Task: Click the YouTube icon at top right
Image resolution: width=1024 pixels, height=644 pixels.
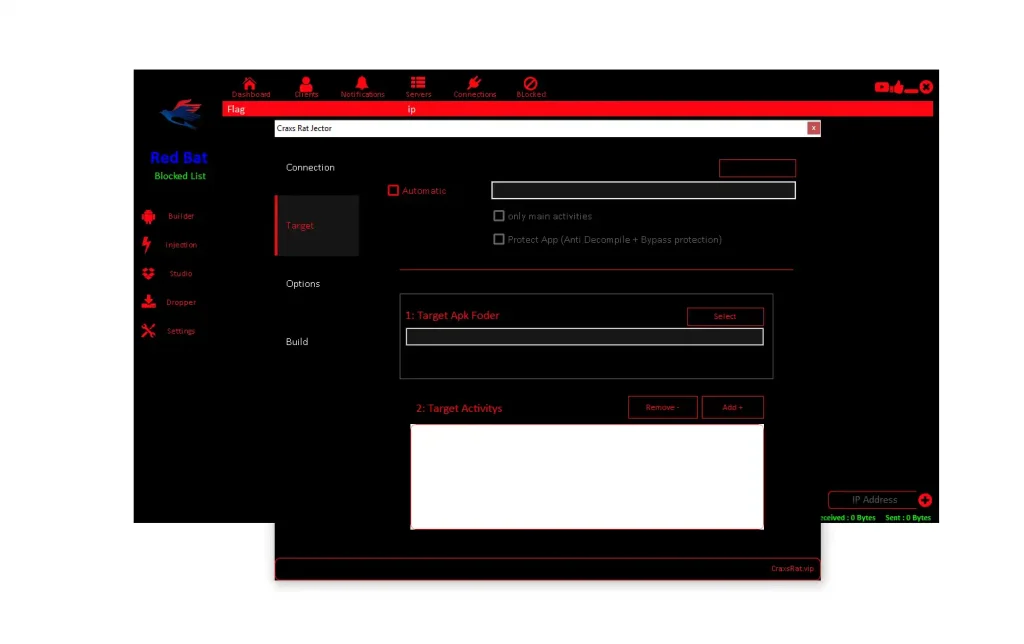Action: (x=882, y=88)
